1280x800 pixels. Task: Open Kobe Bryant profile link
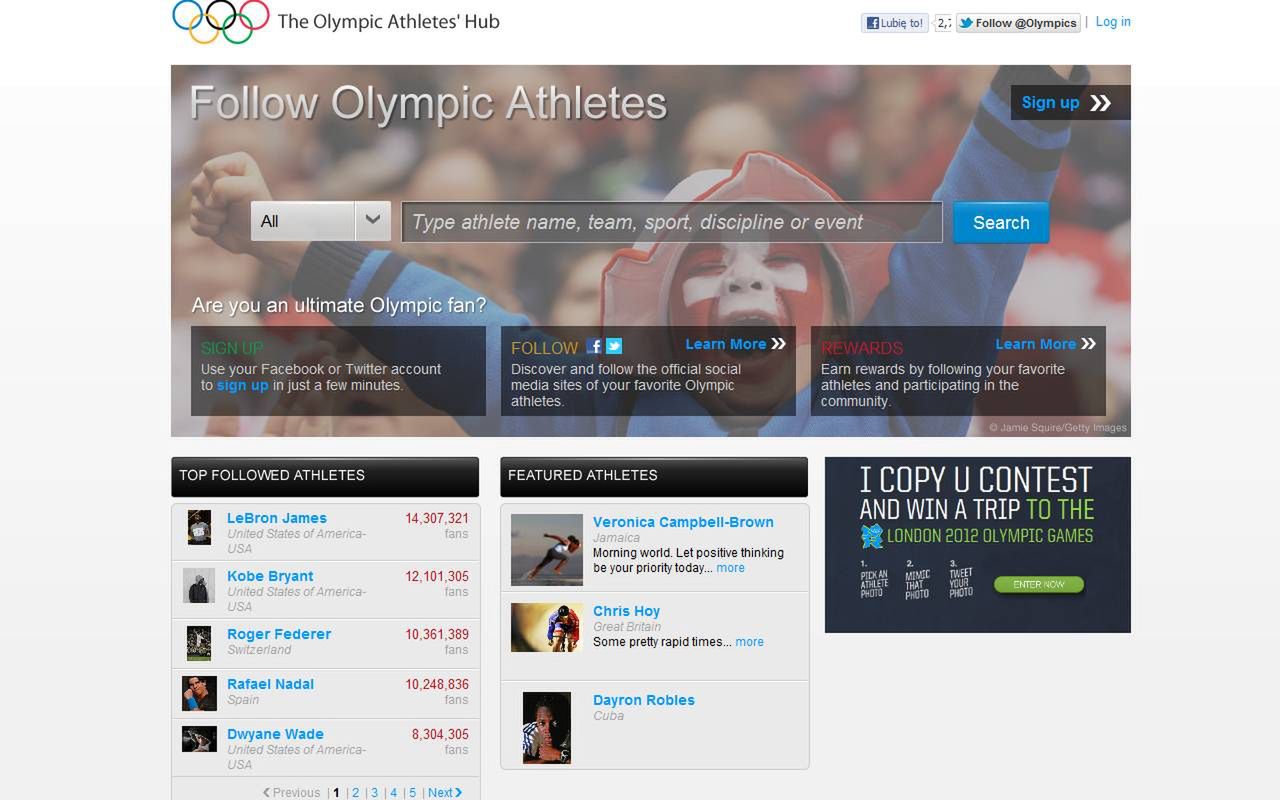270,576
